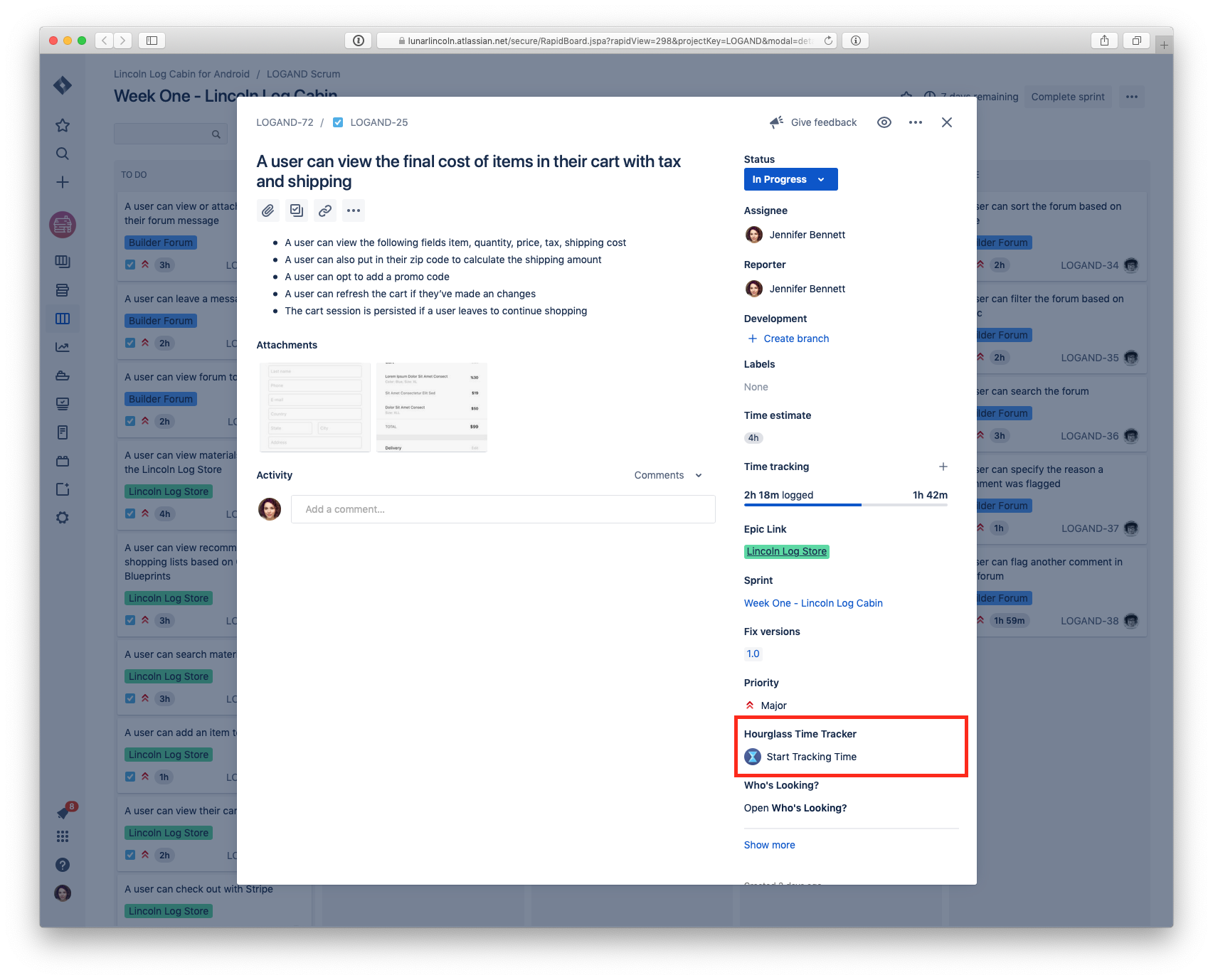Open sprint ellipsis menu next to Complete sprint
The width and height of the screenshot is (1213, 980).
(1132, 97)
